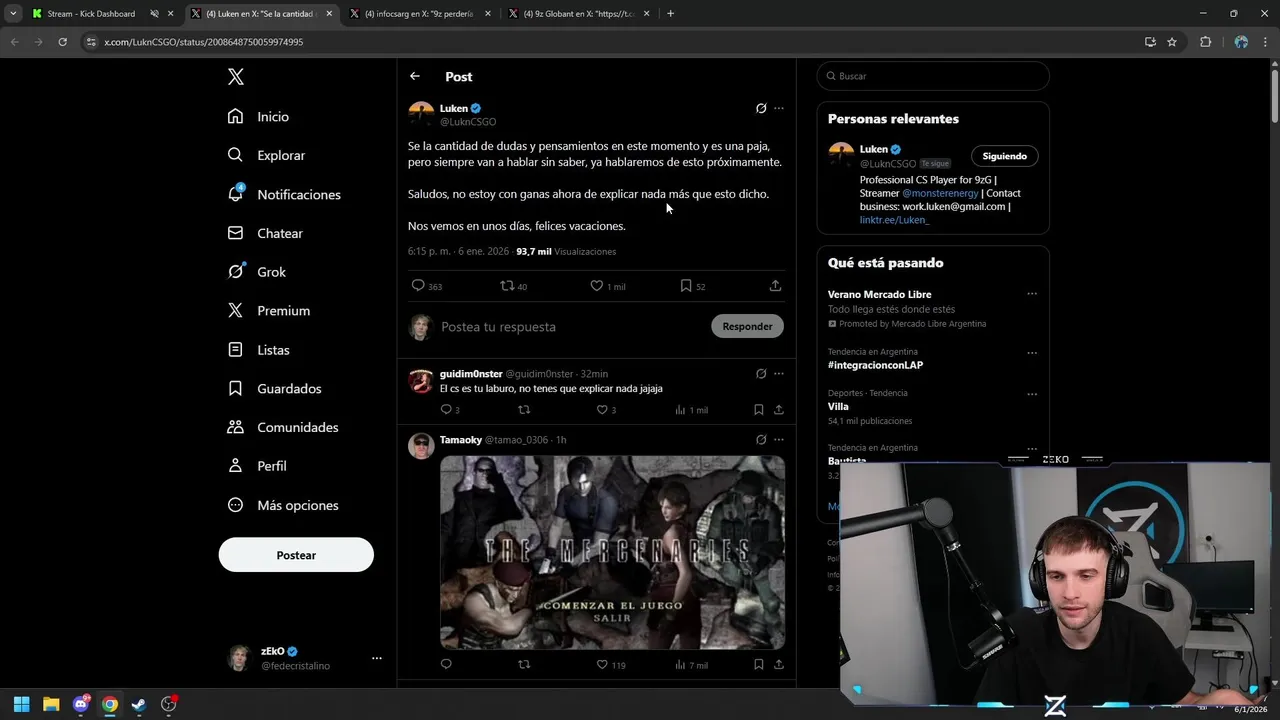1280x720 pixels.
Task: Go back with the Post arrow
Action: click(x=415, y=76)
